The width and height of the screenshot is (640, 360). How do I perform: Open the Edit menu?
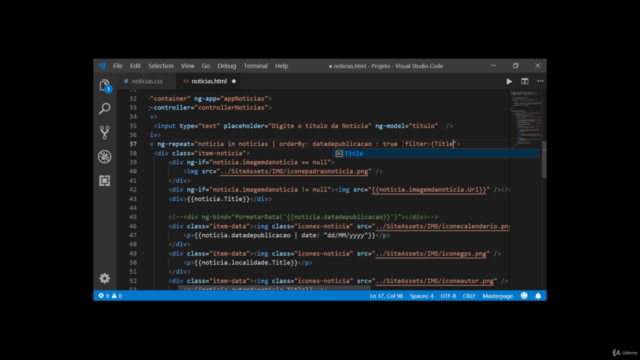(x=135, y=66)
